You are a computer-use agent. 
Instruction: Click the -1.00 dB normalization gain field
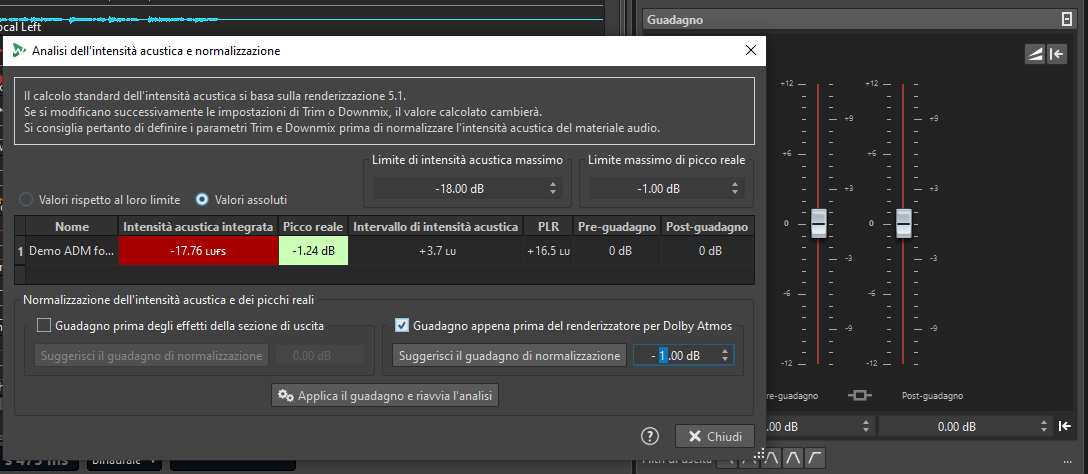coord(675,356)
